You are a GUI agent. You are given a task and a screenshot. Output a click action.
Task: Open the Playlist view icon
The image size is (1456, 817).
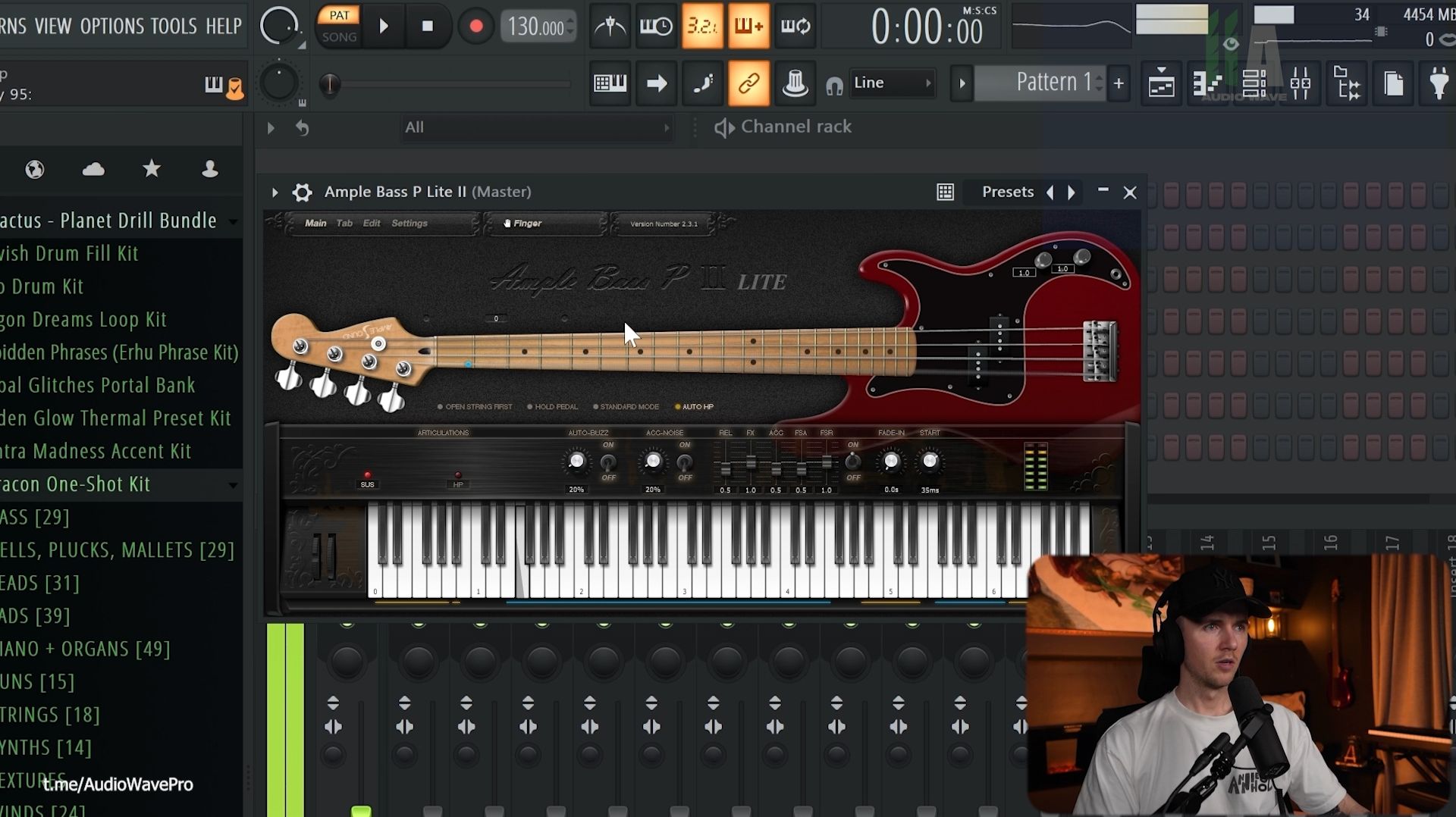coord(1161,83)
